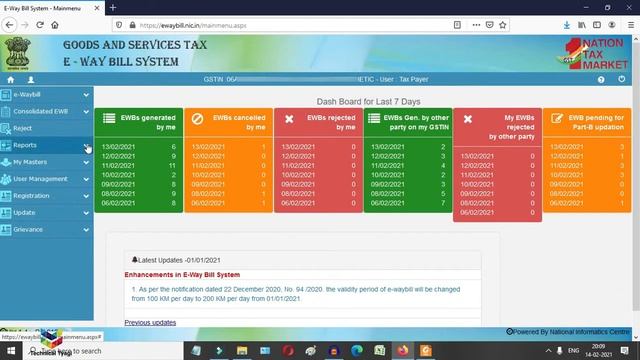This screenshot has height=360, width=640.
Task: Open the Reports menu item
Action: (x=47, y=145)
